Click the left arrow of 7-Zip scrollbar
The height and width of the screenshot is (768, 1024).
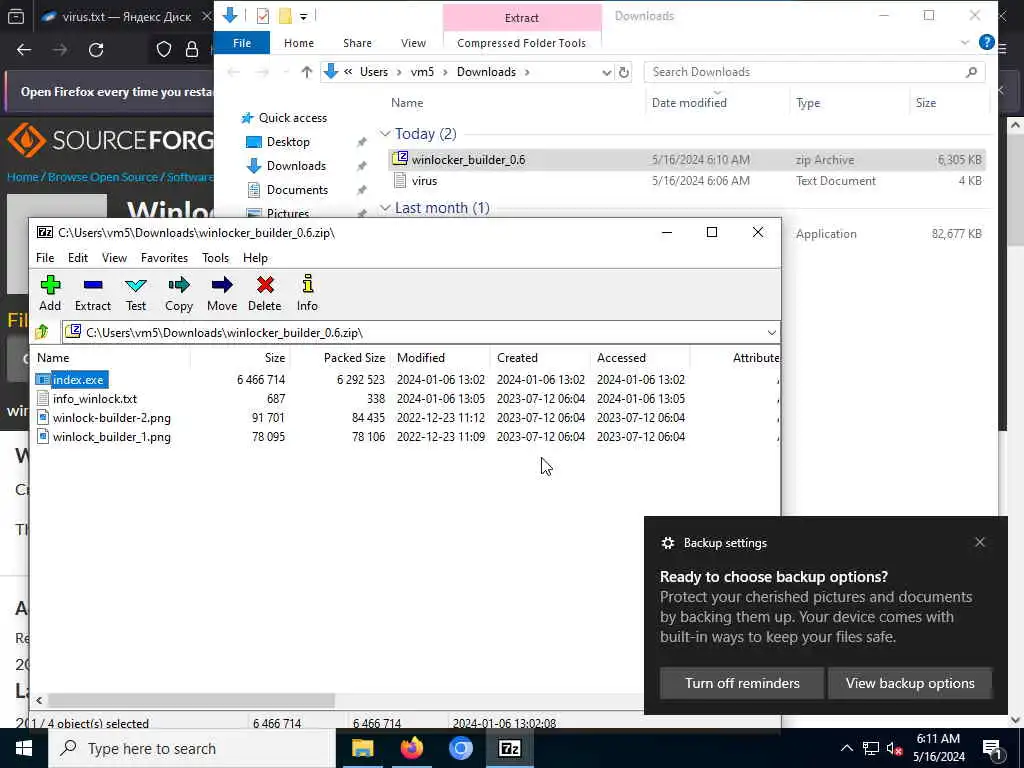coord(39,700)
